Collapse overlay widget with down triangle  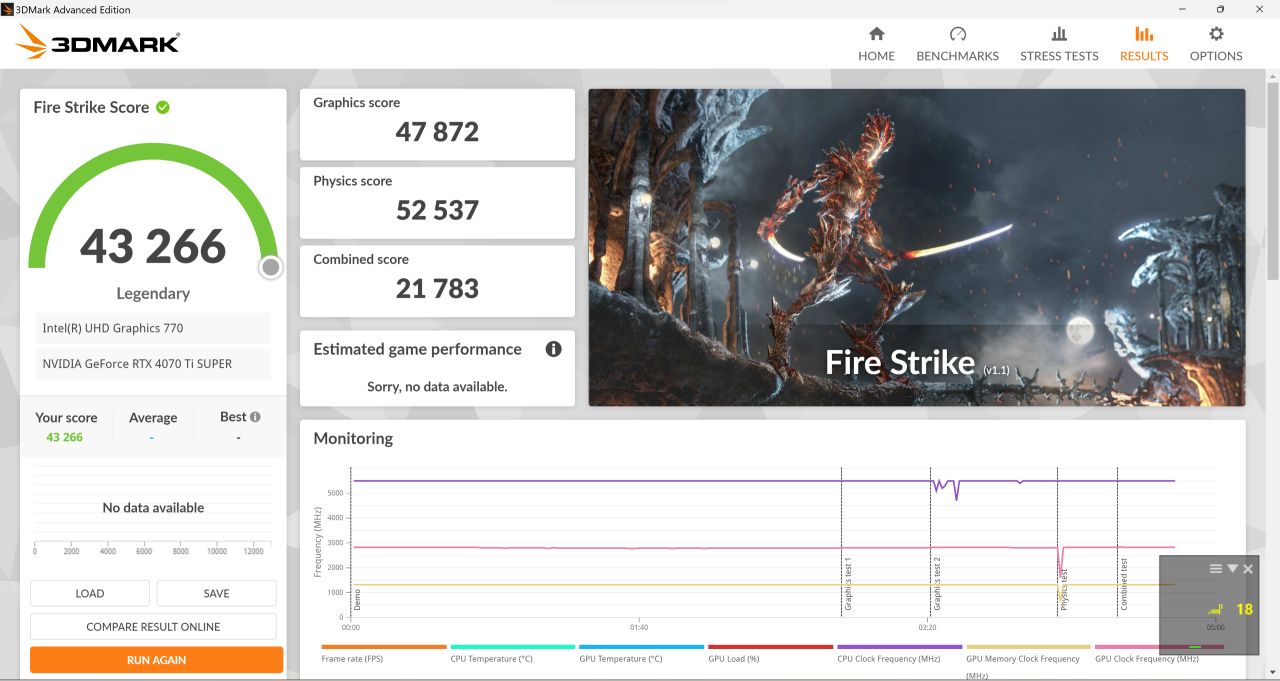(1232, 568)
